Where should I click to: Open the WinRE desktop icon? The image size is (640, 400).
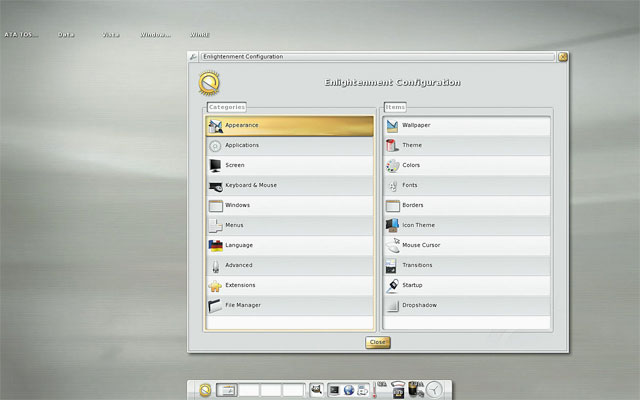[200, 35]
